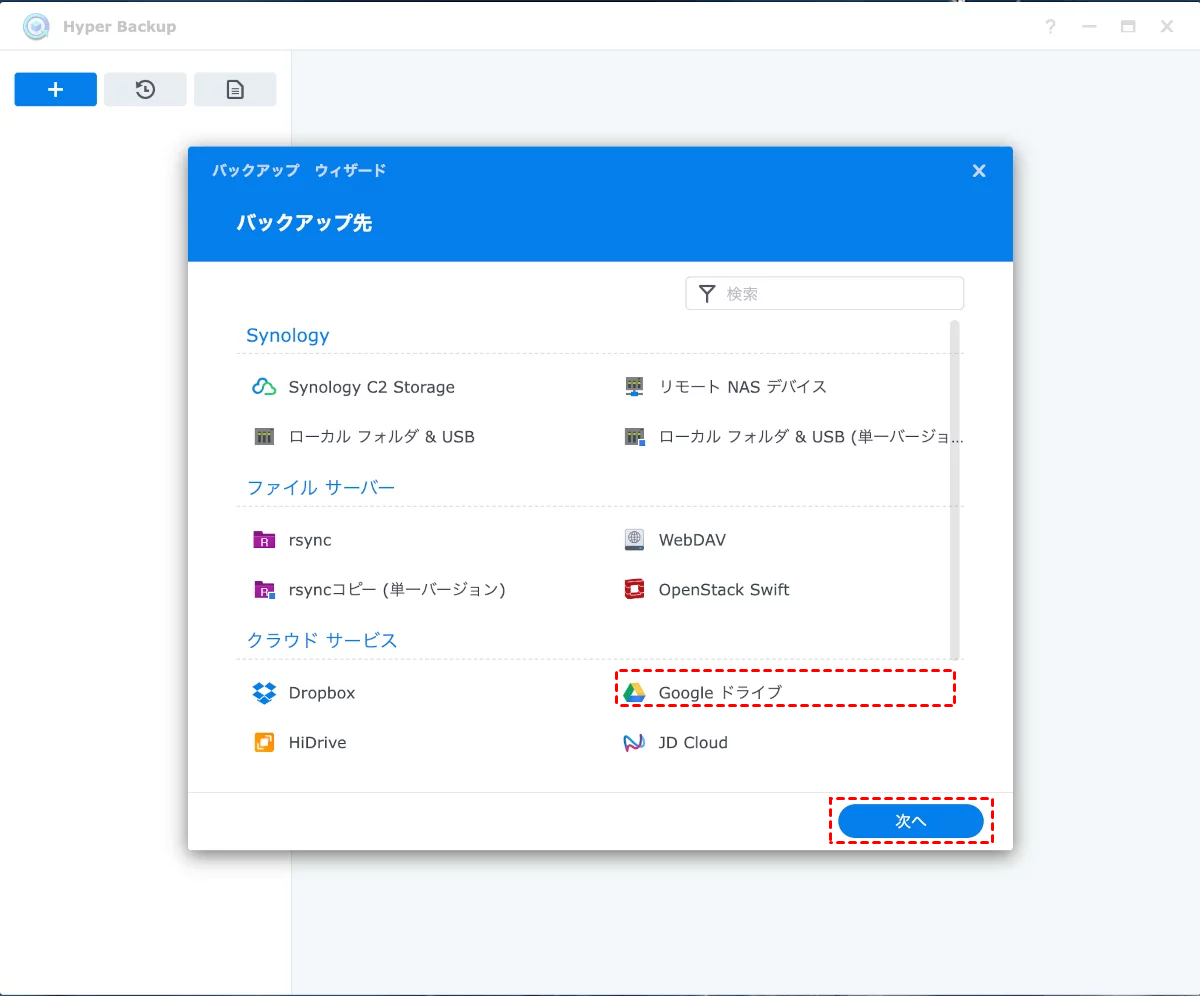Click the funnel filter icon
1200x996 pixels.
tap(707, 294)
